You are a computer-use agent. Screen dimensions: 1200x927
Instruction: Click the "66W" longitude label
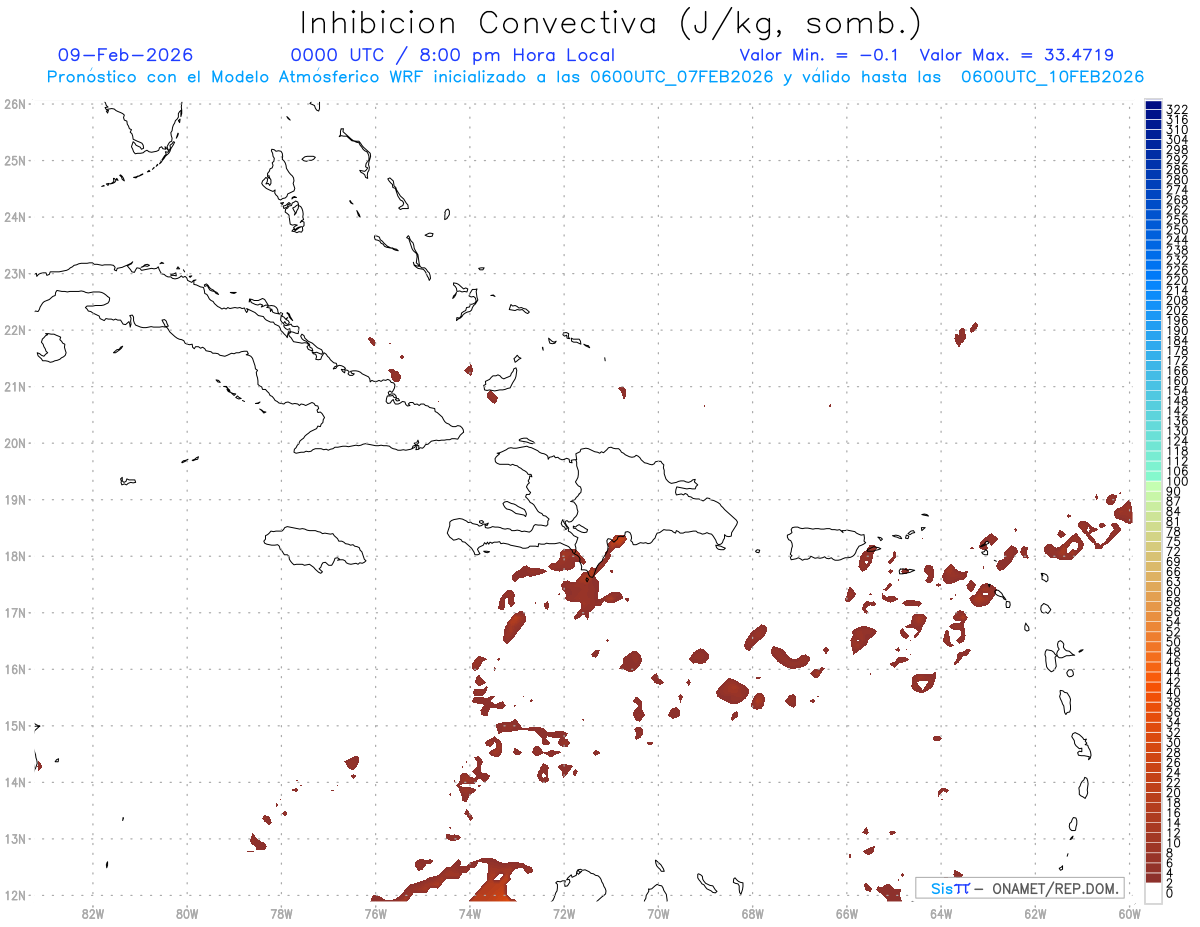[846, 912]
